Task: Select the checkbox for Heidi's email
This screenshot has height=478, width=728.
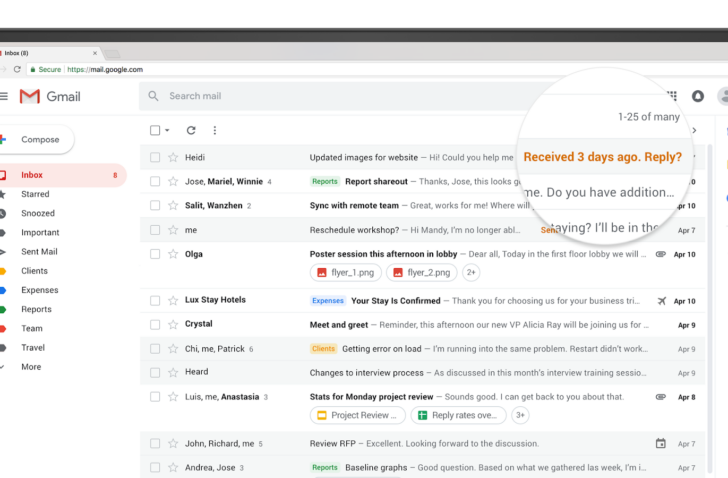Action: [x=155, y=157]
